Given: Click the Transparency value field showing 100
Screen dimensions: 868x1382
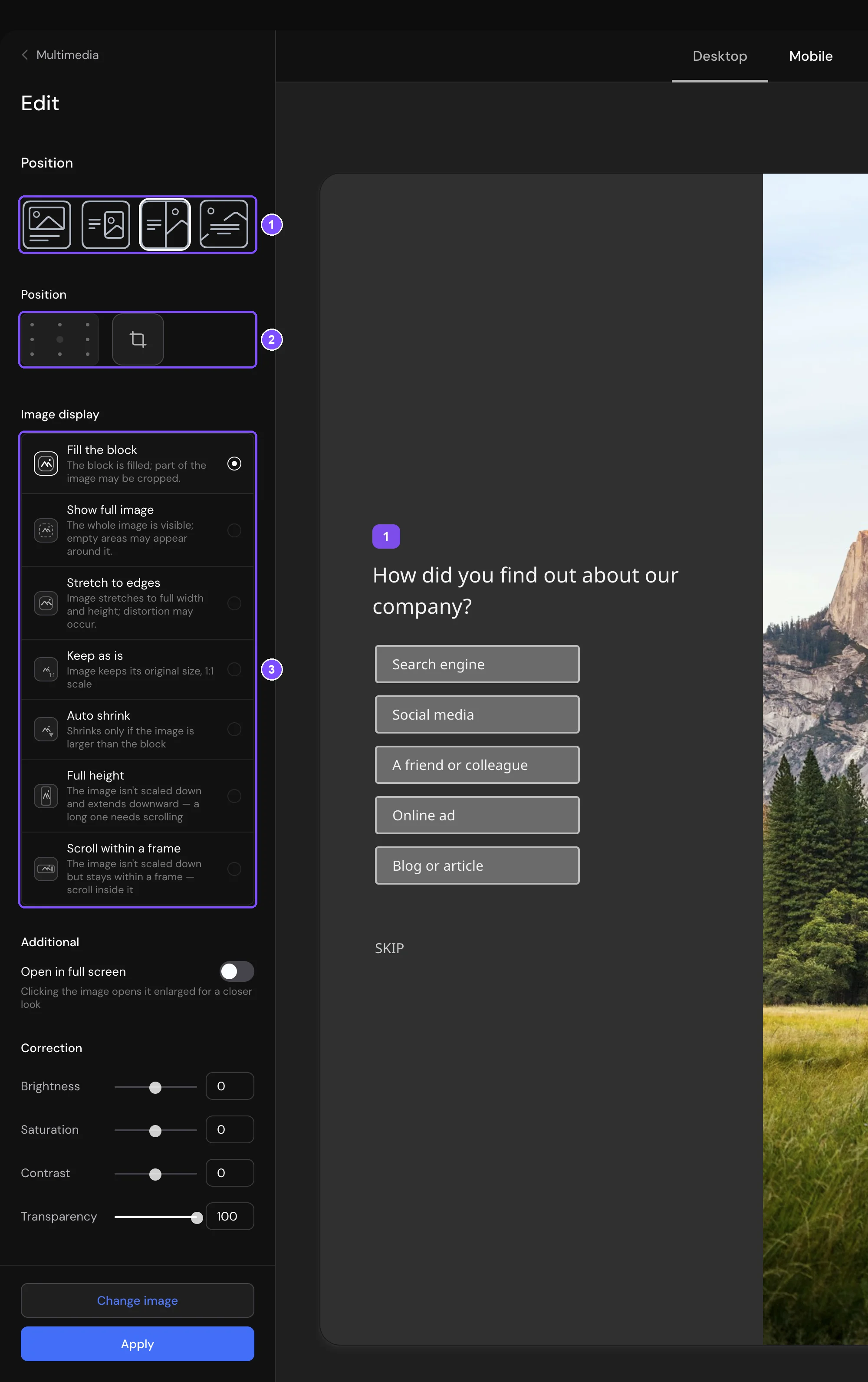Looking at the screenshot, I should click(x=230, y=1216).
